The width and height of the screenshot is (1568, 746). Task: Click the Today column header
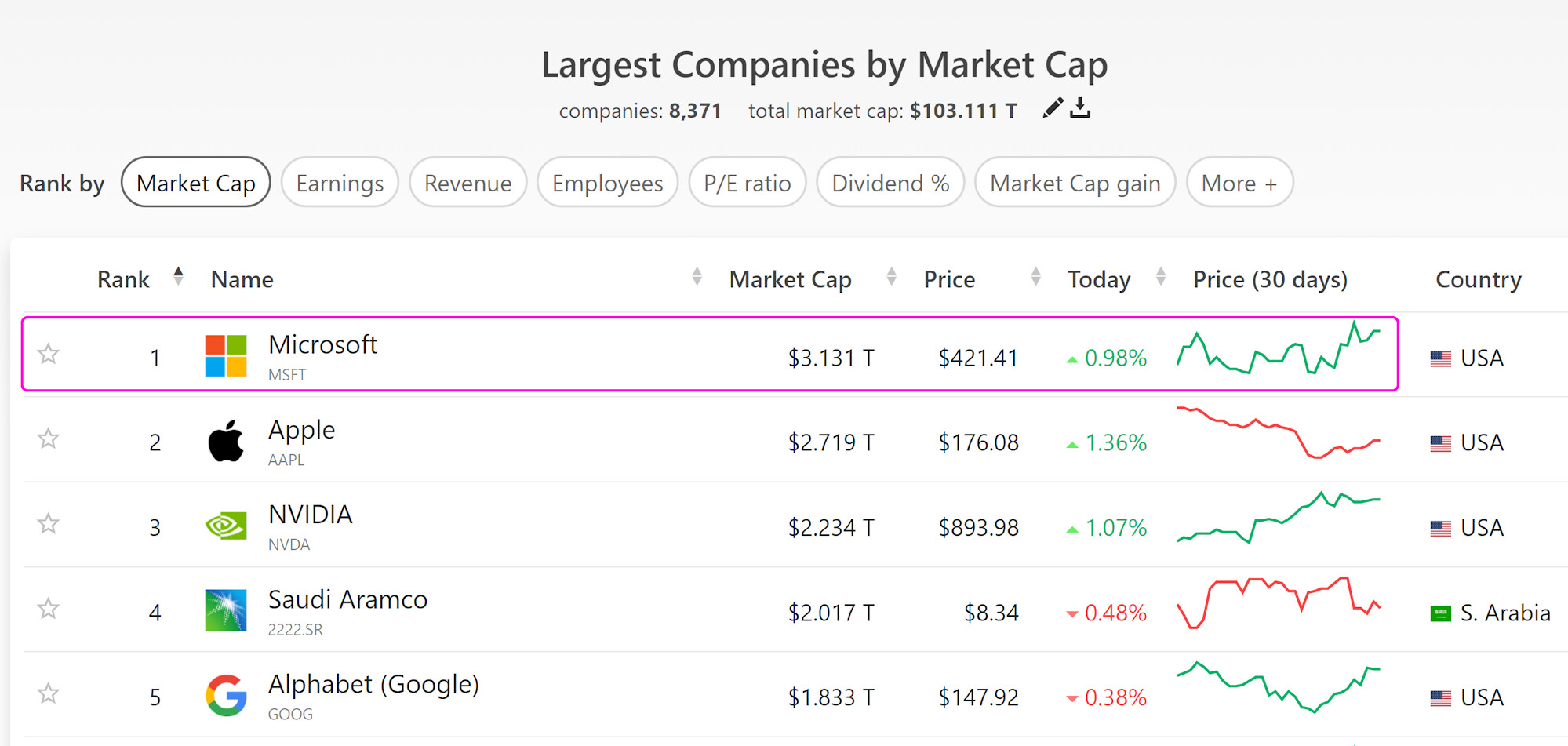pyautogui.click(x=1099, y=280)
